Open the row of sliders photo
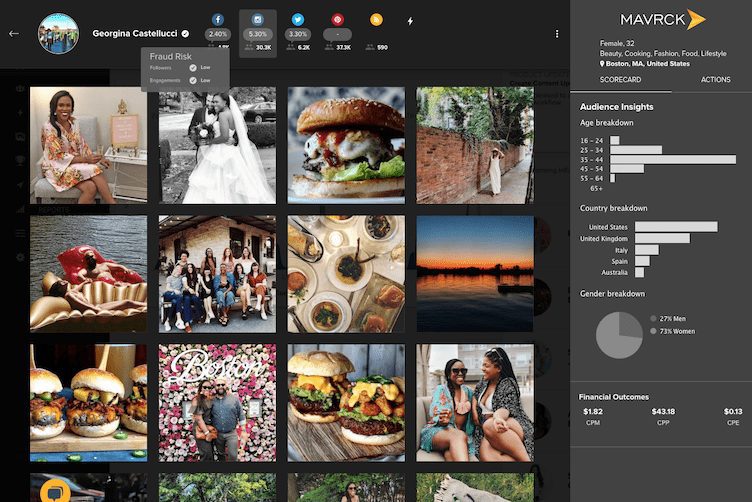752x502 pixels. point(89,403)
